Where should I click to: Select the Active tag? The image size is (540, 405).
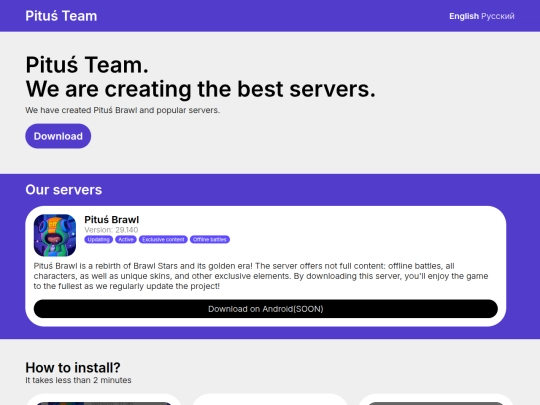coord(126,239)
